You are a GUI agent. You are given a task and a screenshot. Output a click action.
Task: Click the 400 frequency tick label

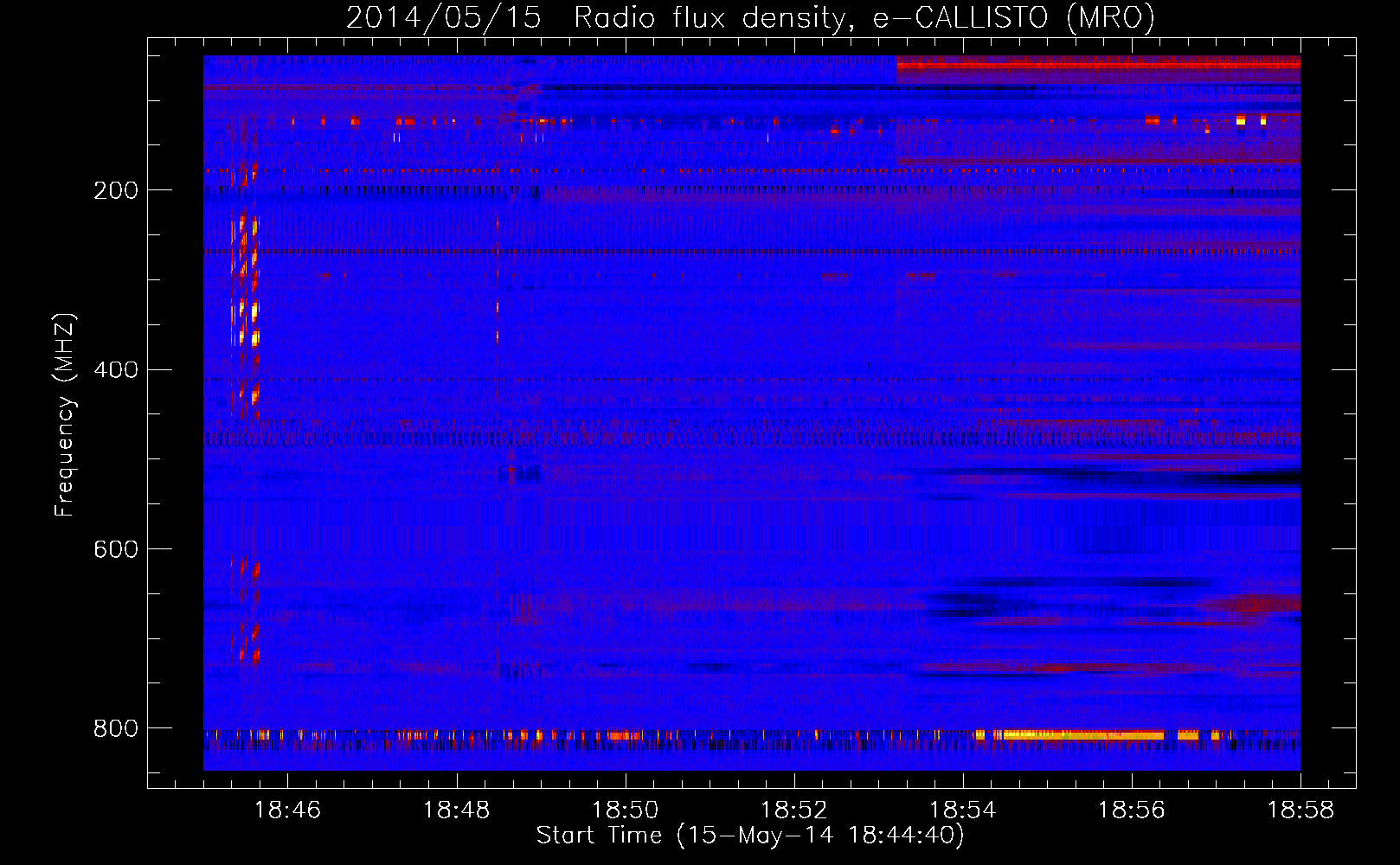pyautogui.click(x=115, y=369)
